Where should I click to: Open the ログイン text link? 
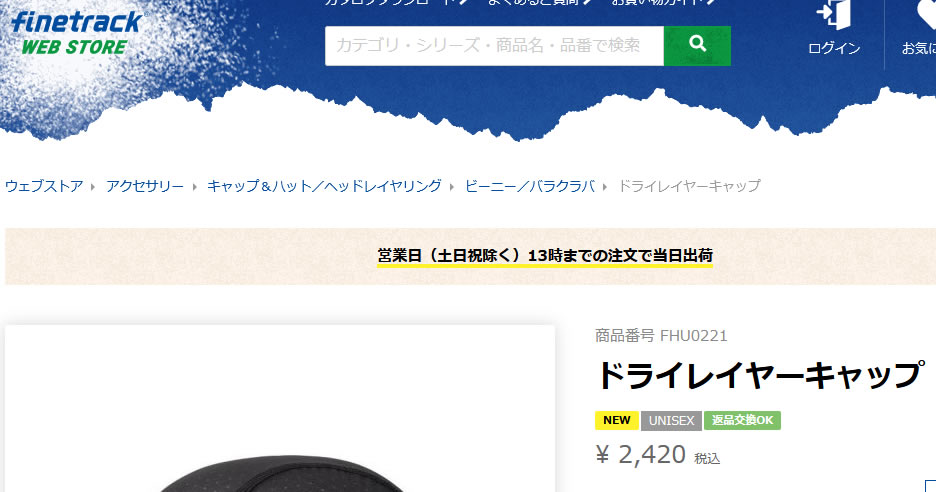point(834,48)
